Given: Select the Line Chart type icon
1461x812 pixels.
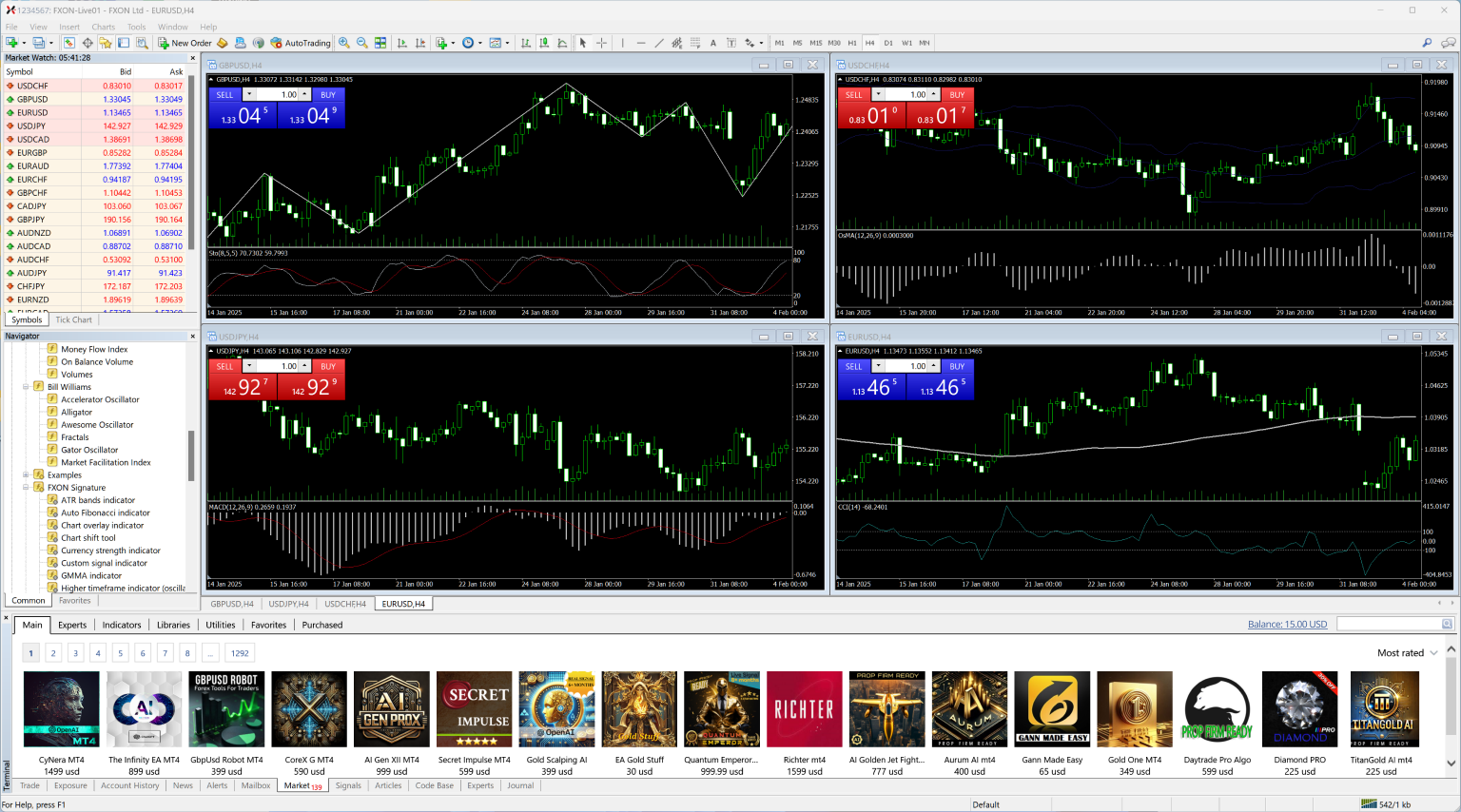Looking at the screenshot, I should coord(562,43).
